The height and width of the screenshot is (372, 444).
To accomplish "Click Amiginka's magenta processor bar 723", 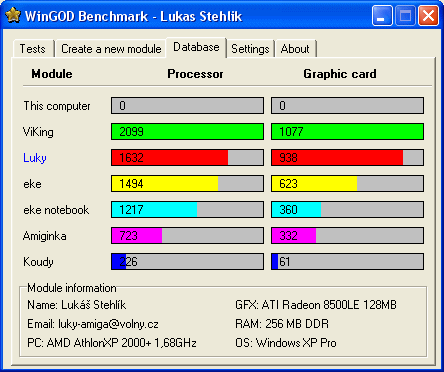I will [187, 236].
